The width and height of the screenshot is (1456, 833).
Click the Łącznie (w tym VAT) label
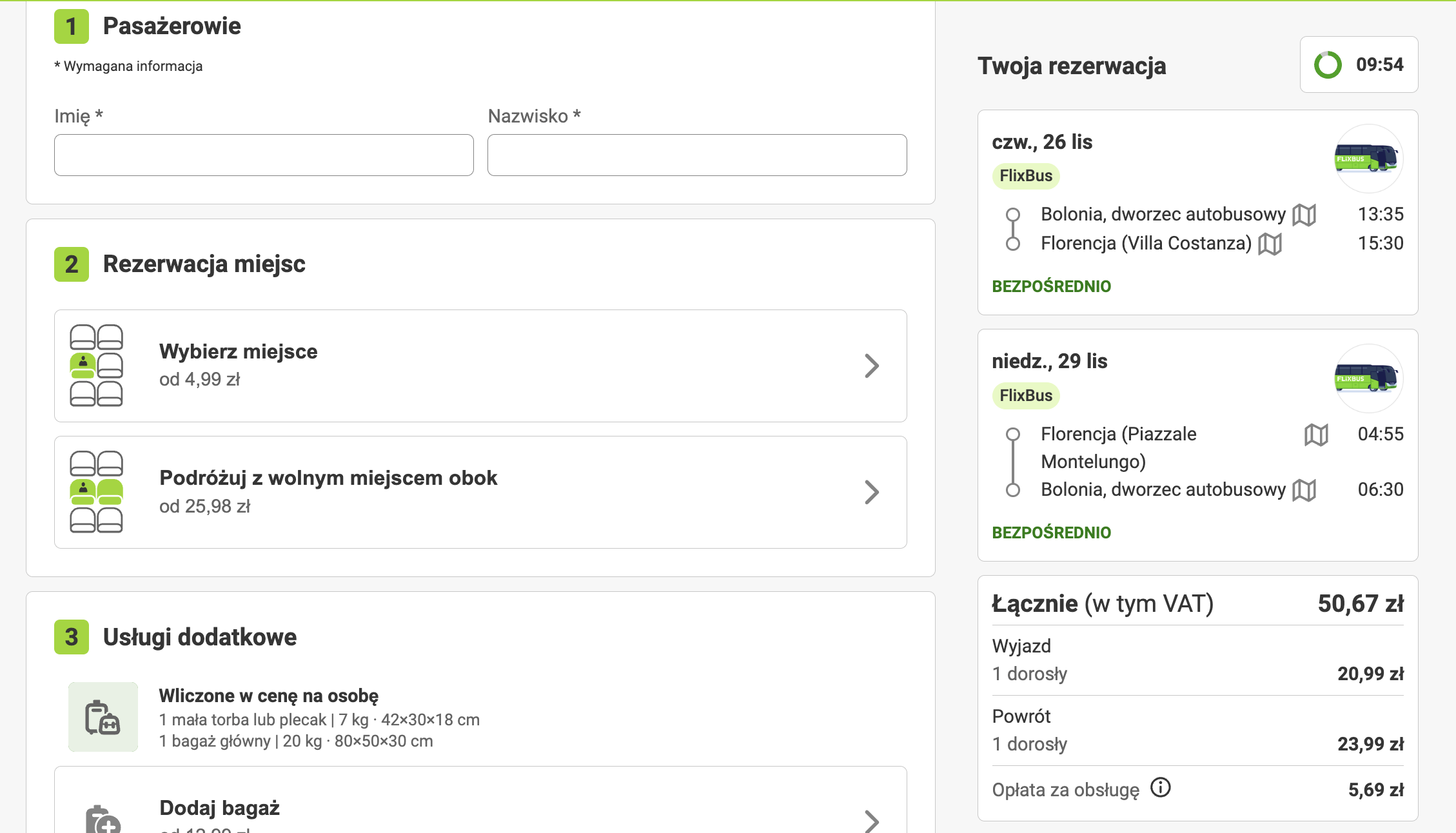[1103, 604]
